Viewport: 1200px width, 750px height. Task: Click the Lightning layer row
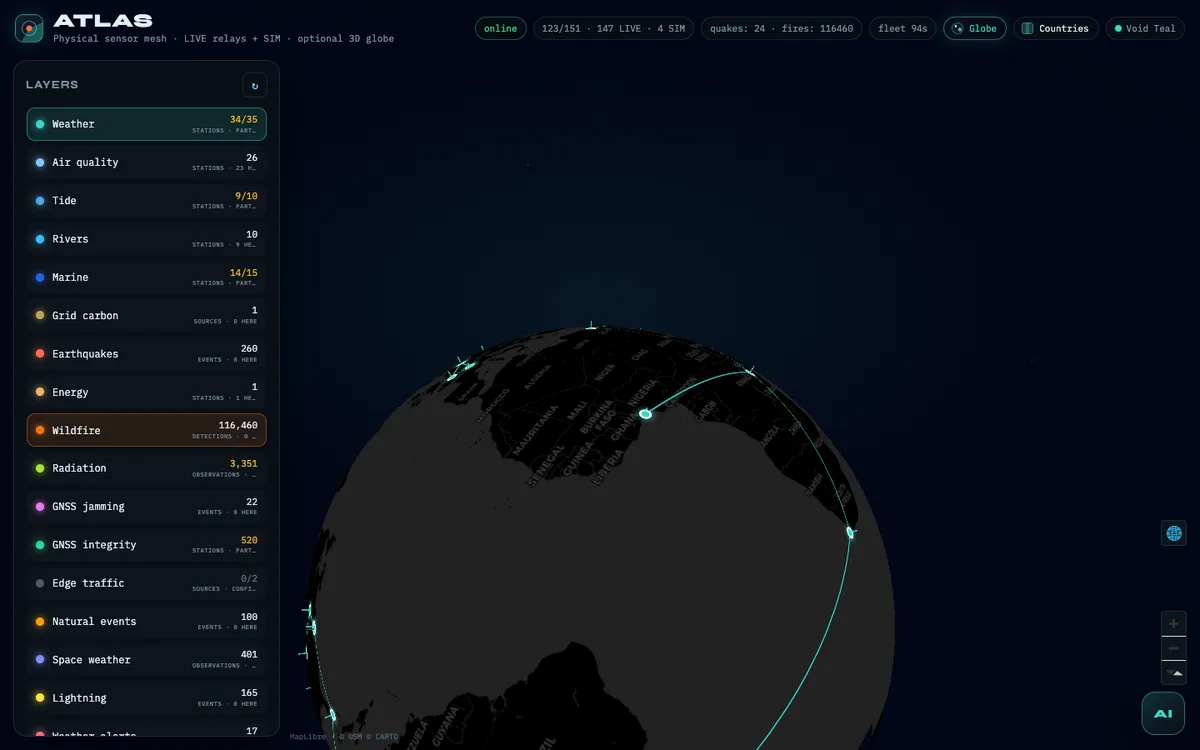click(147, 698)
